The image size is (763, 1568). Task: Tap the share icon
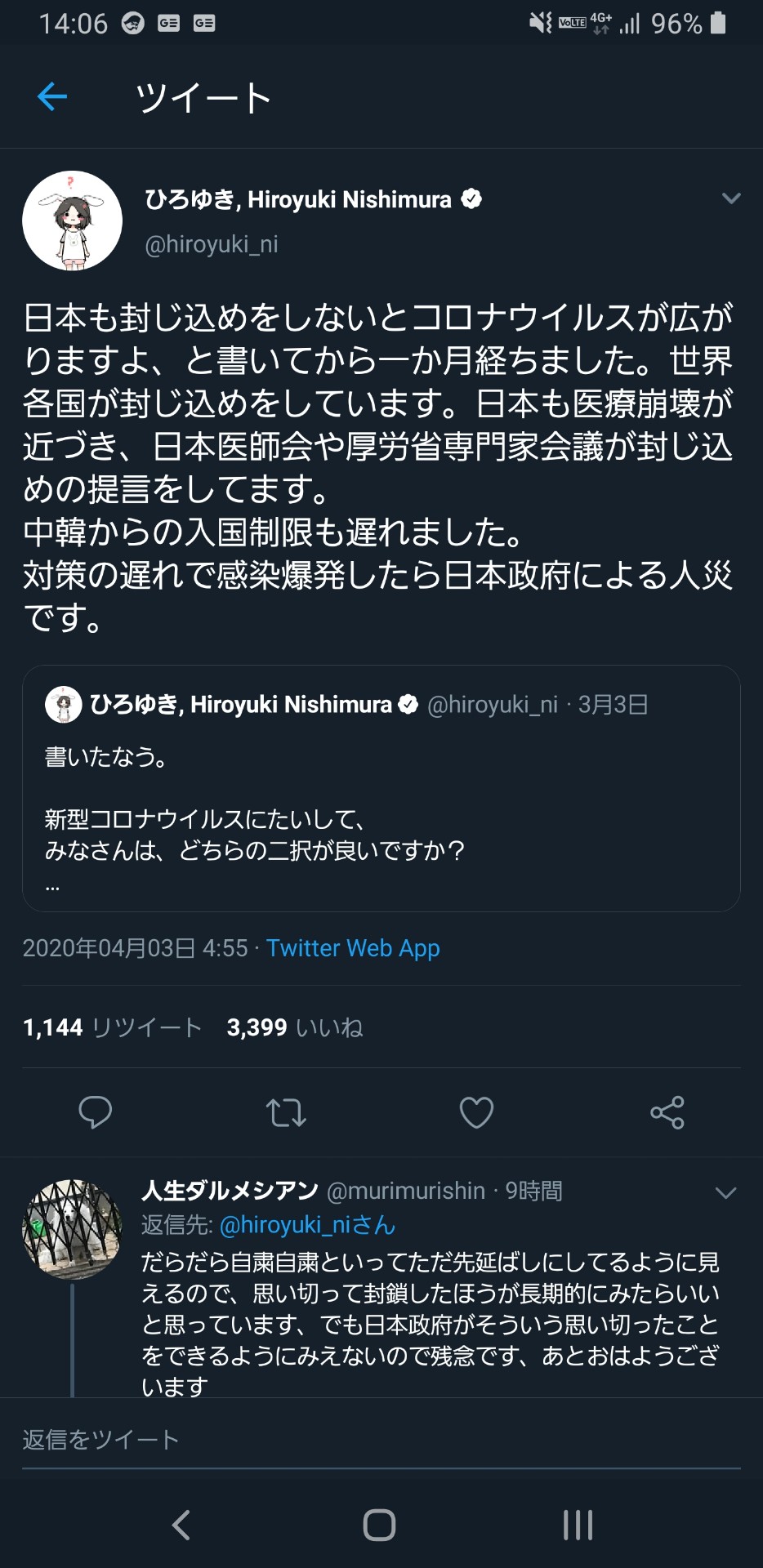(x=667, y=1112)
